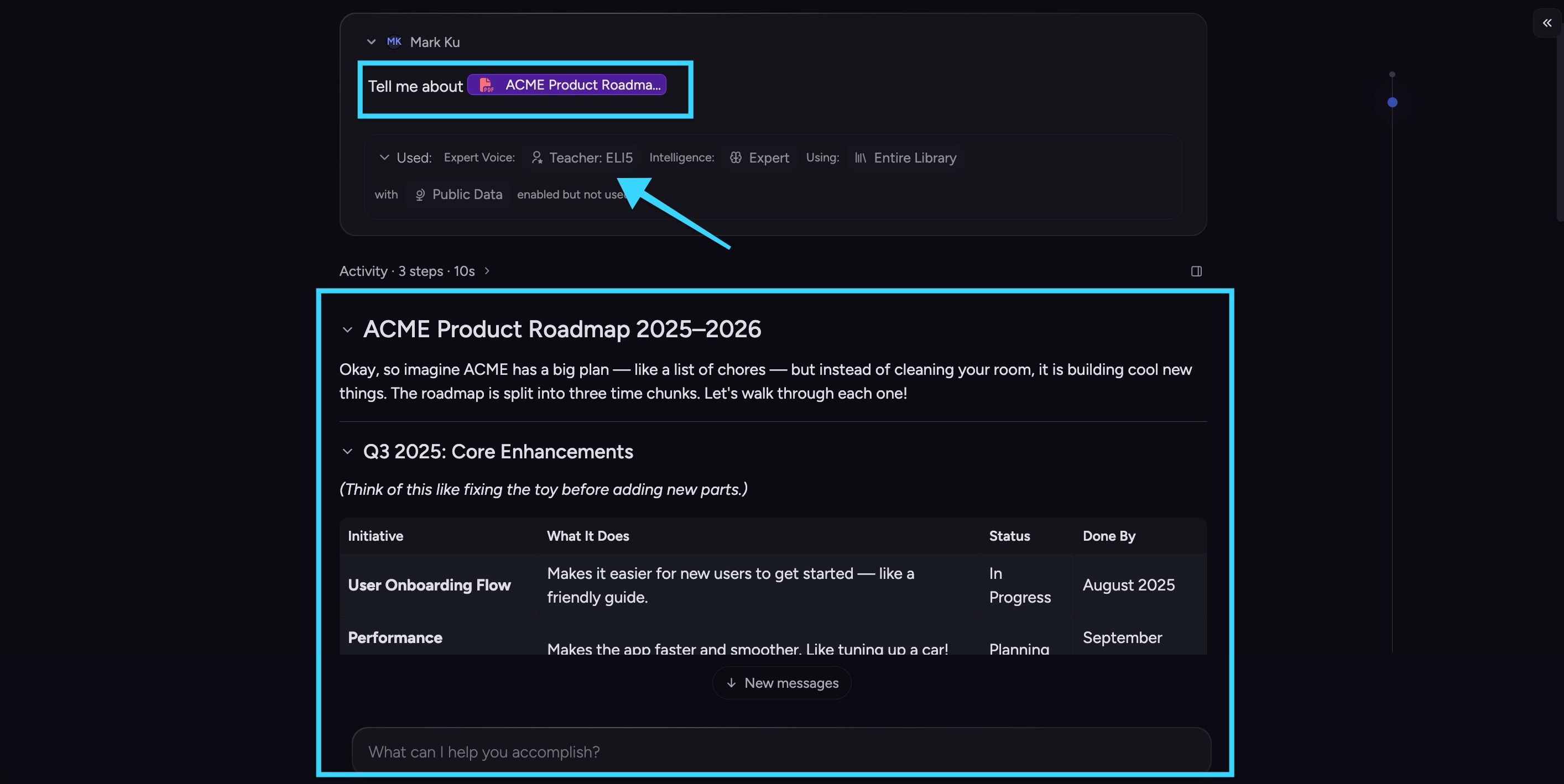Select the Teacher: ELI5 expert voice chip

(x=582, y=158)
